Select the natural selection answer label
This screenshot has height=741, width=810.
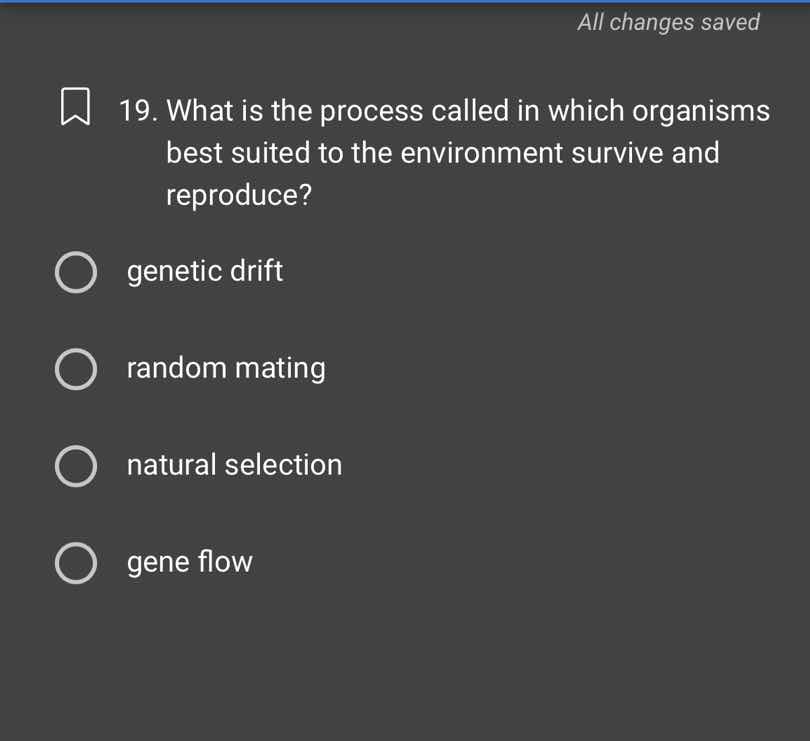(x=234, y=466)
